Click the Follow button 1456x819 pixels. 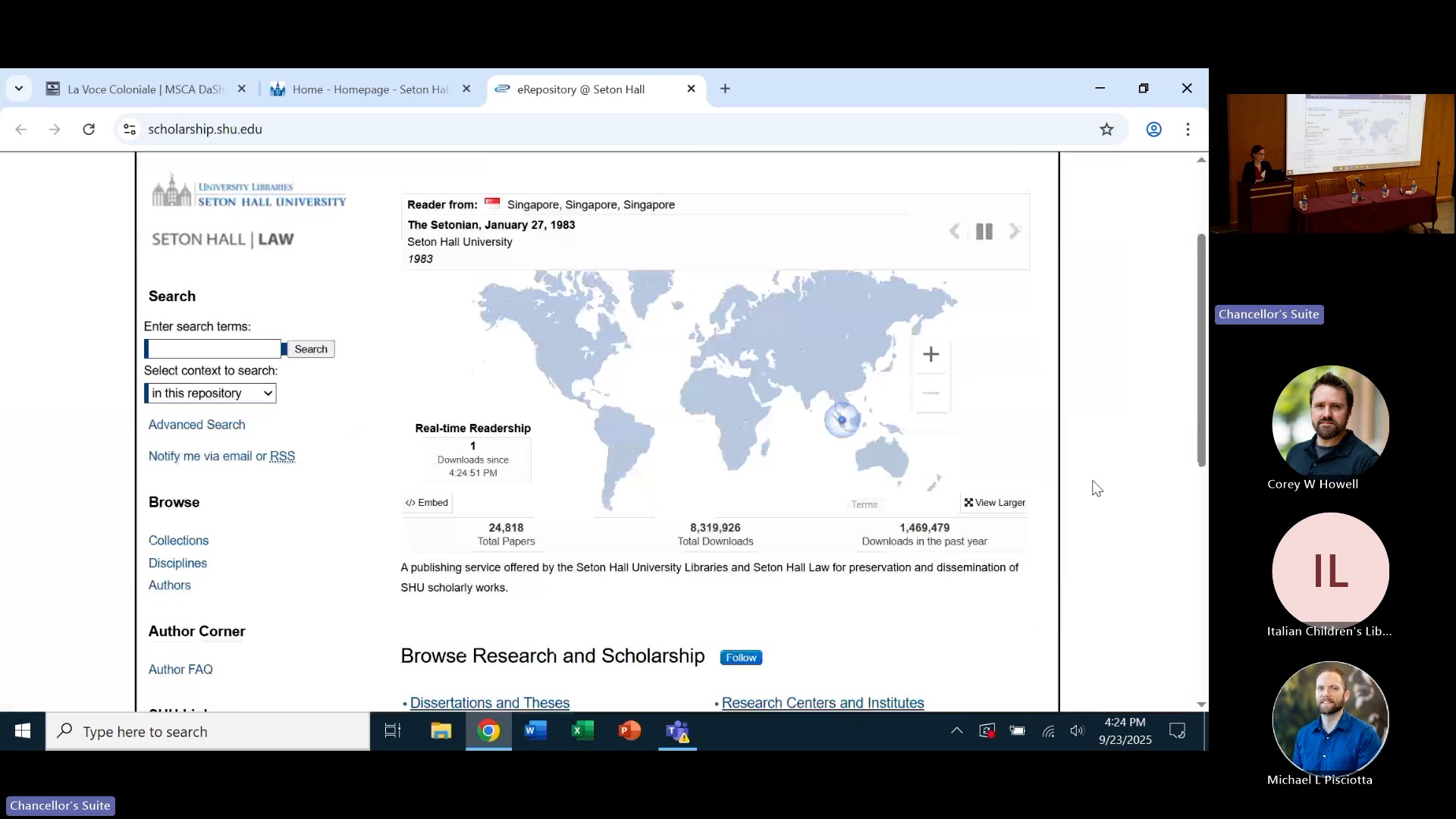pyautogui.click(x=740, y=657)
